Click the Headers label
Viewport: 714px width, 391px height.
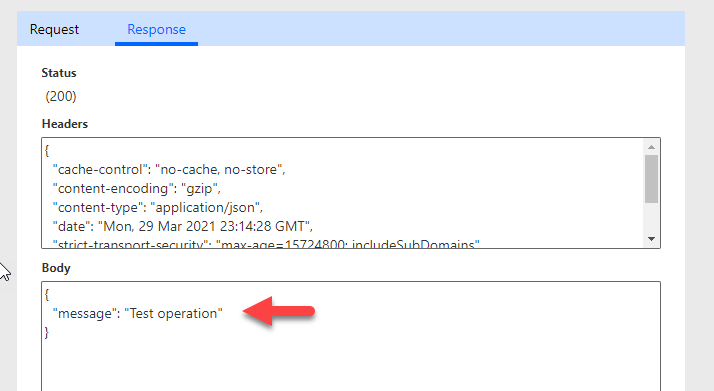(x=65, y=124)
